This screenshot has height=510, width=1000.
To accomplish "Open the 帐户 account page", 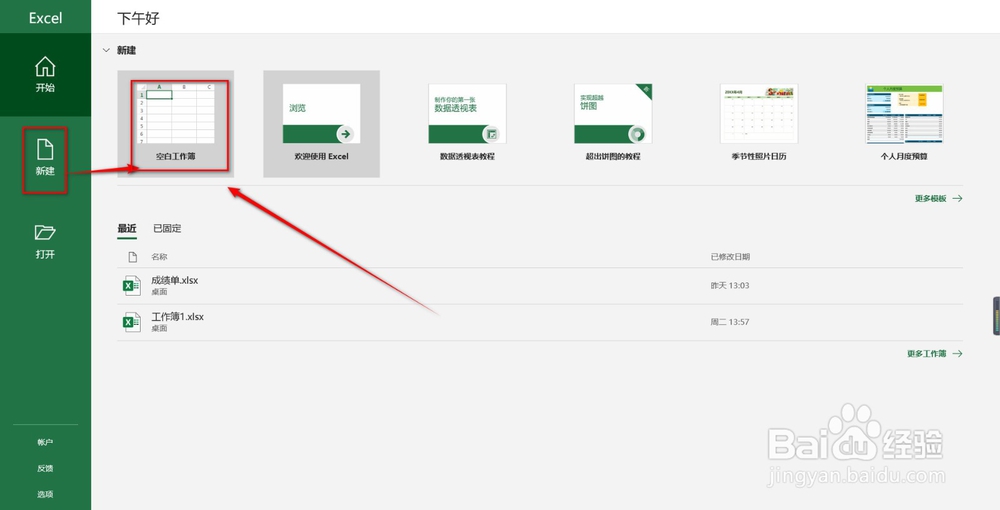I will pos(45,442).
